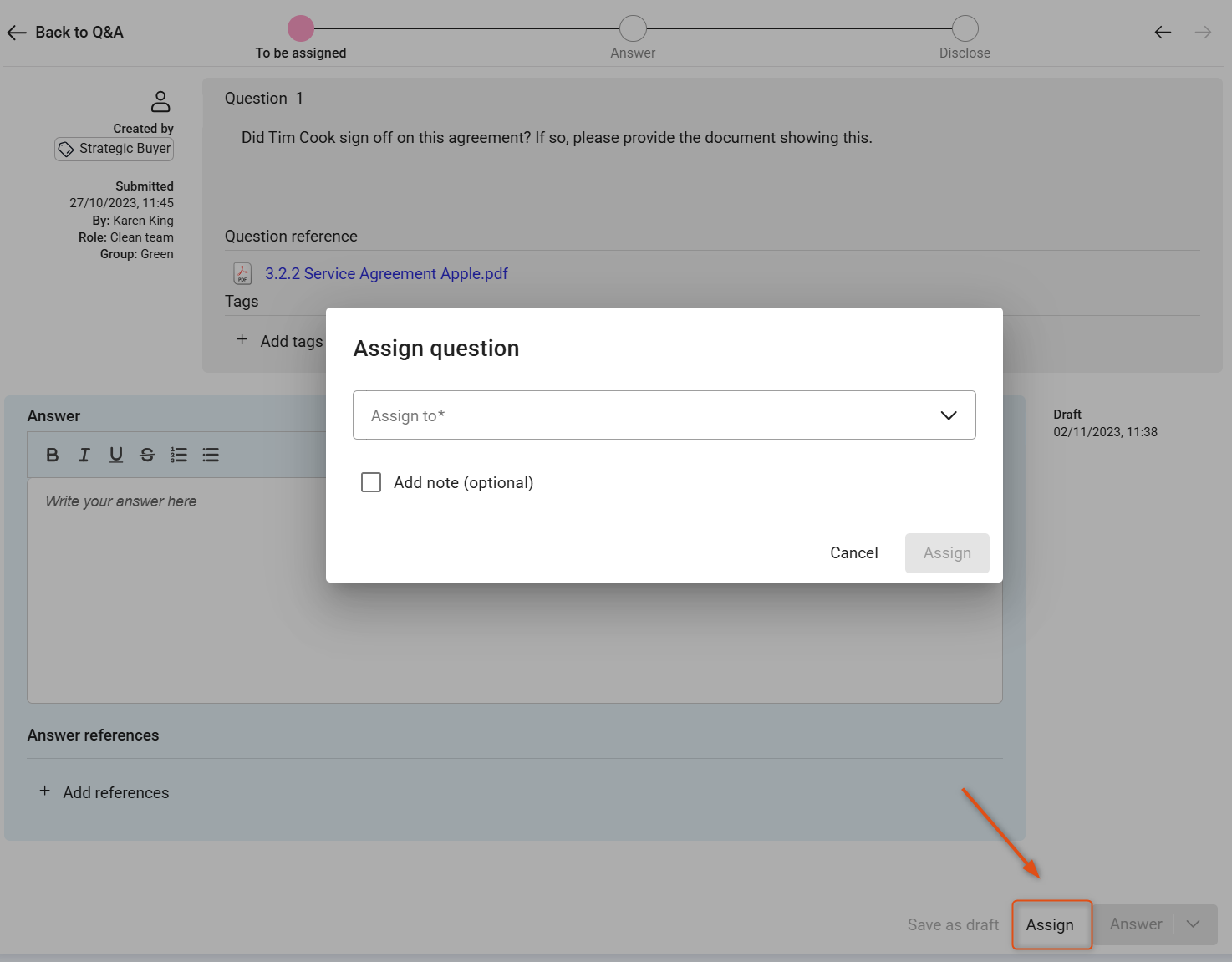Check the Add note (optional) box

click(371, 482)
